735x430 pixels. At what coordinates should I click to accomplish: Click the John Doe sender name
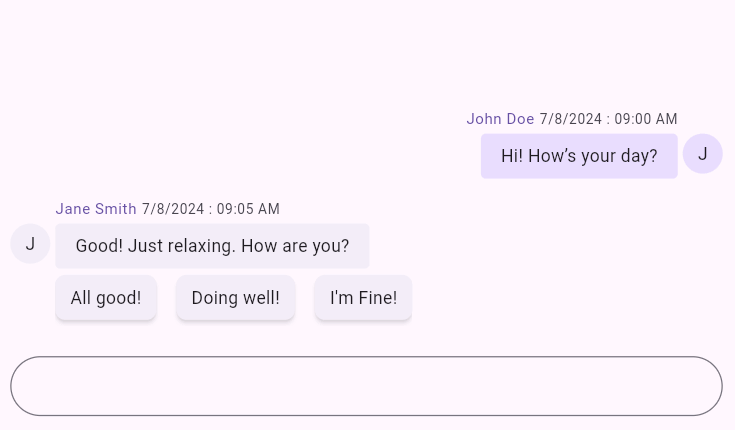[500, 119]
